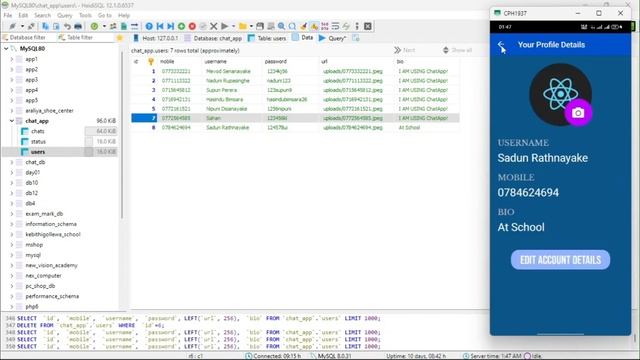Screen dimensions: 640x360
Task: Undo with the toolbar undo arrow
Action: (67, 26)
